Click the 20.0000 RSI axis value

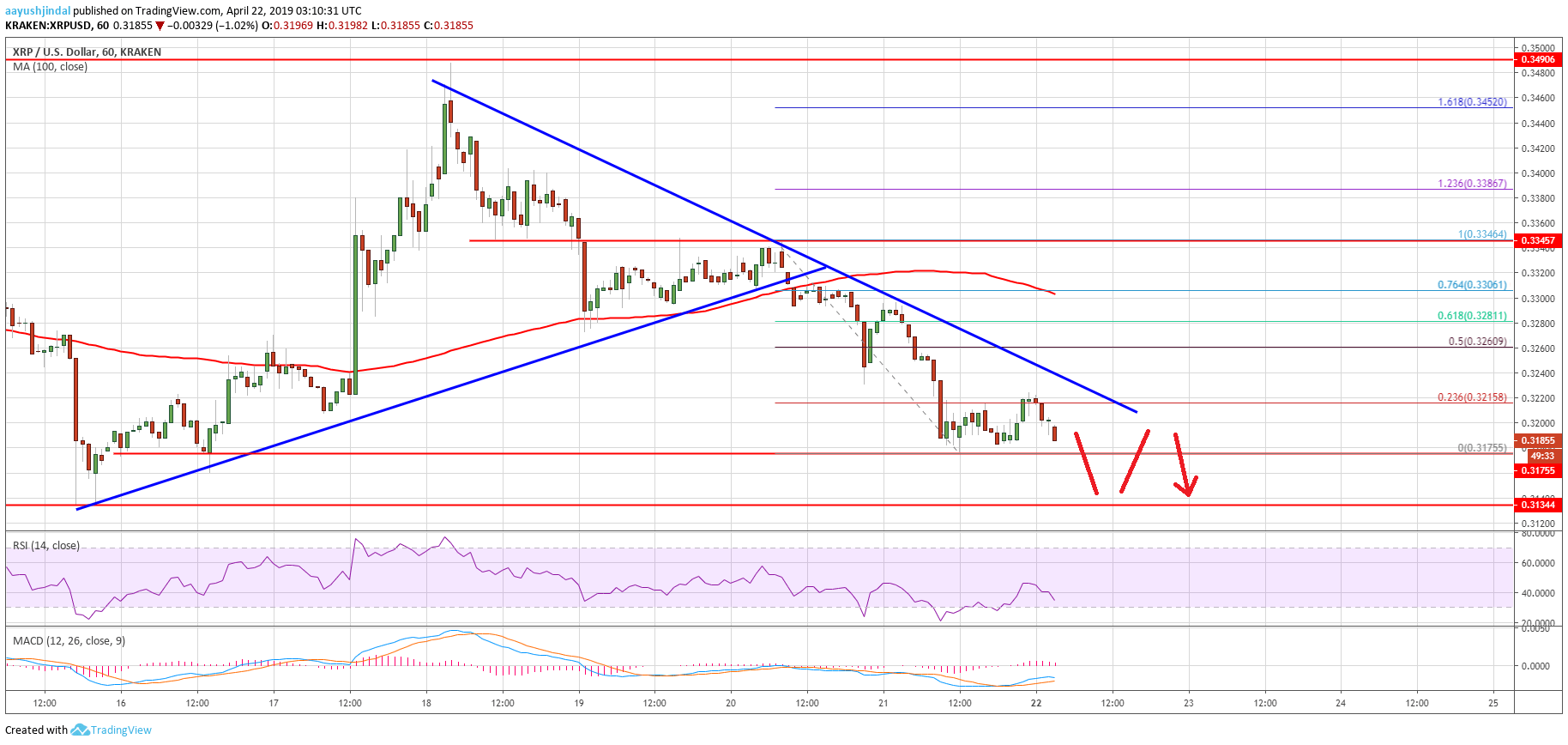(1538, 623)
